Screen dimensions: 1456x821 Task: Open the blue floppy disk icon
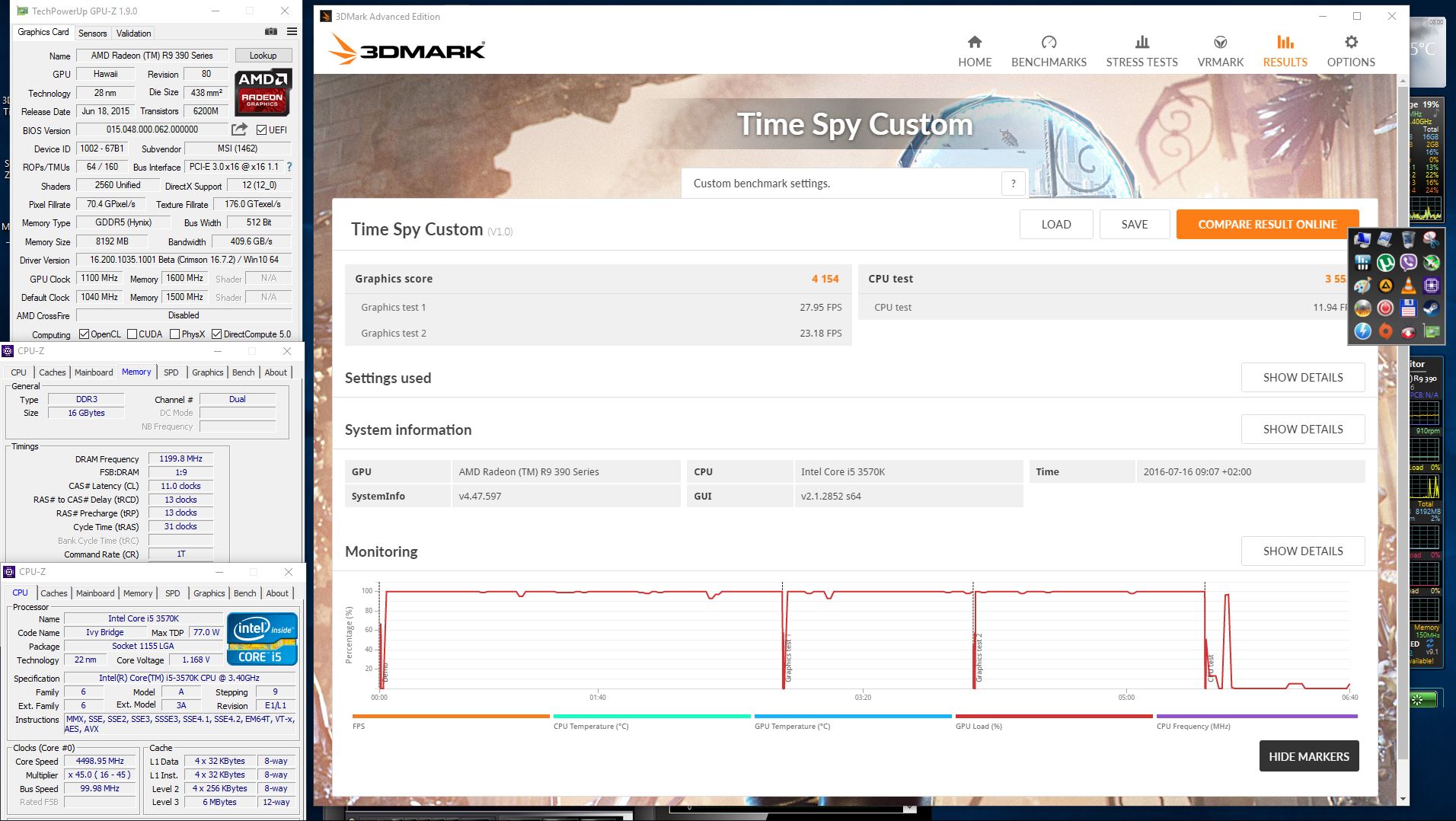click(x=1408, y=308)
